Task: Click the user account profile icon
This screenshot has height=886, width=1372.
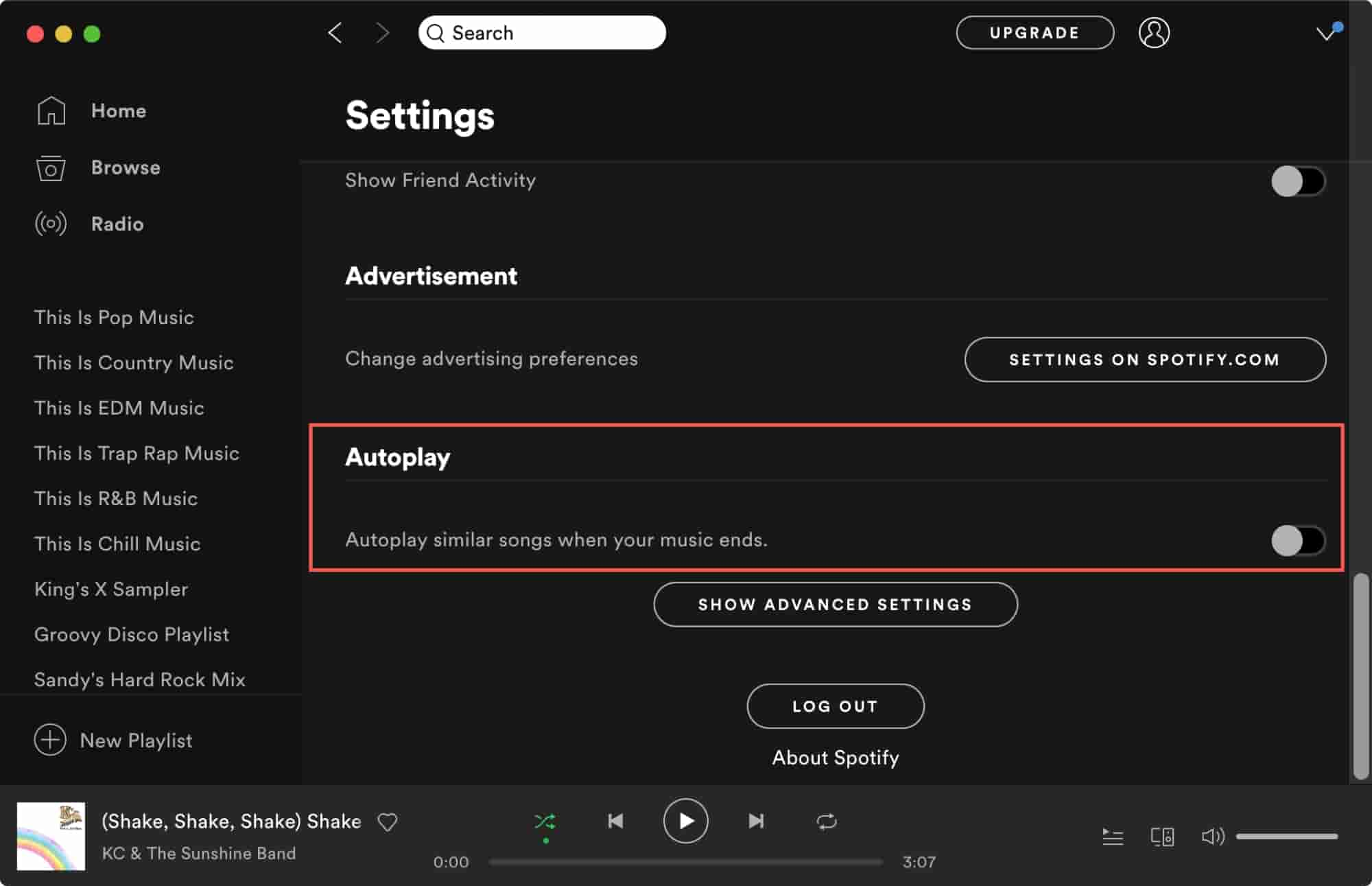Action: (x=1153, y=33)
